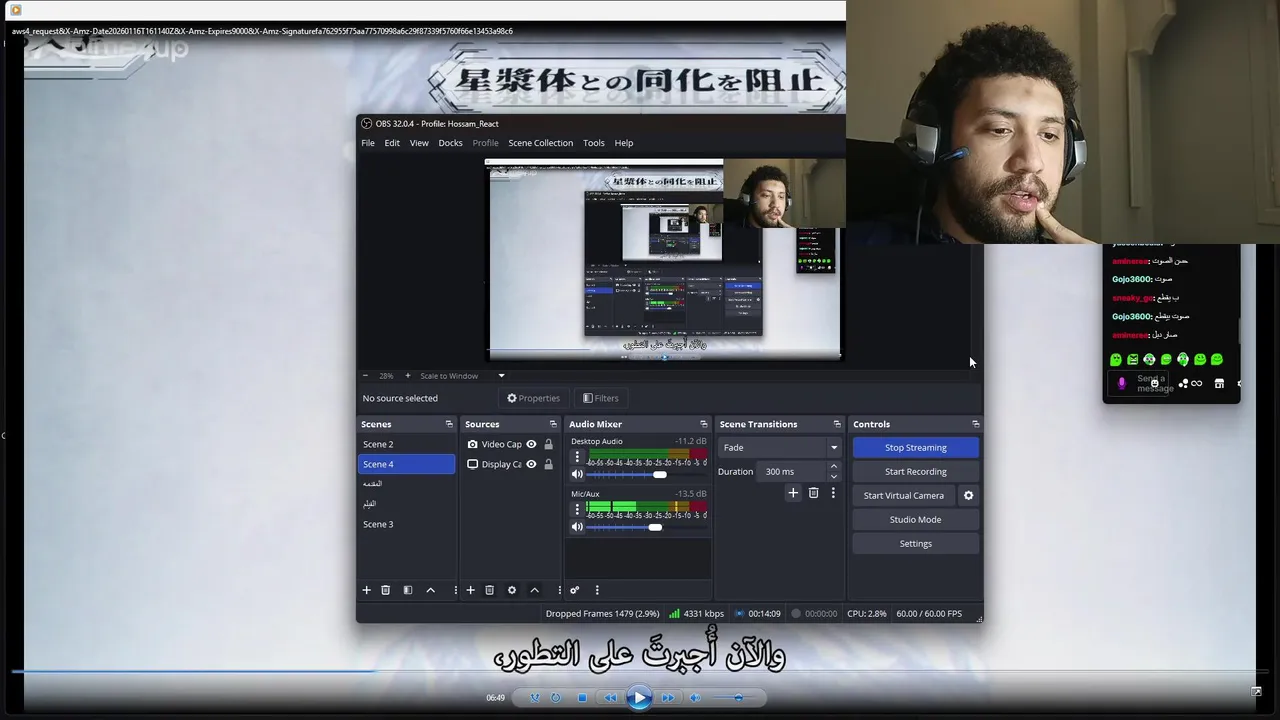Select Scene 2 in the Scenes list
Screen dimensions: 1280x720
[406, 444]
